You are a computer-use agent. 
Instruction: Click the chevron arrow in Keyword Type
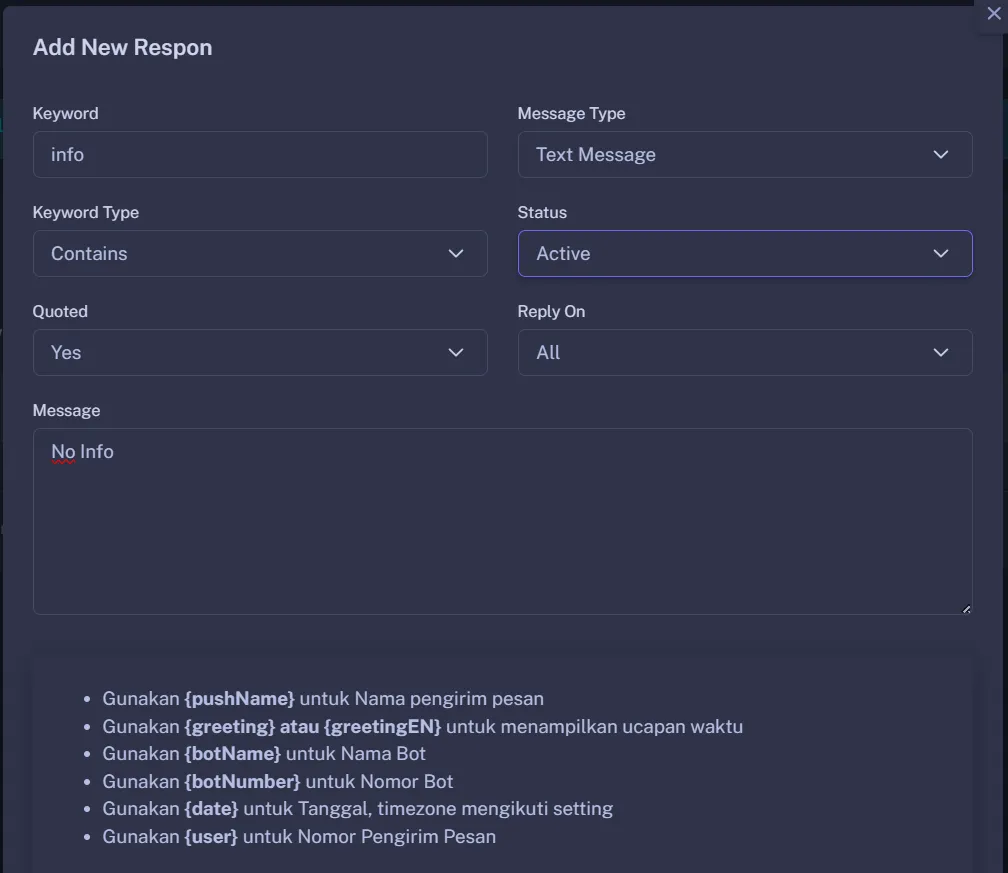[x=456, y=254]
